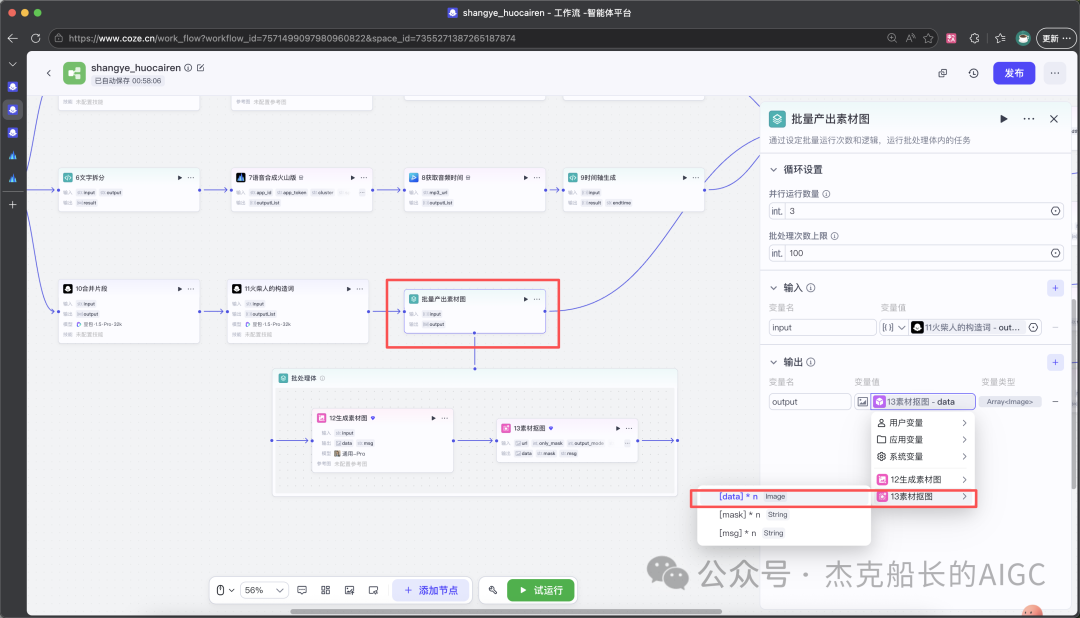Open variable picker for 并行运行数量
Screen dimensions: 1080x618
(1055, 212)
